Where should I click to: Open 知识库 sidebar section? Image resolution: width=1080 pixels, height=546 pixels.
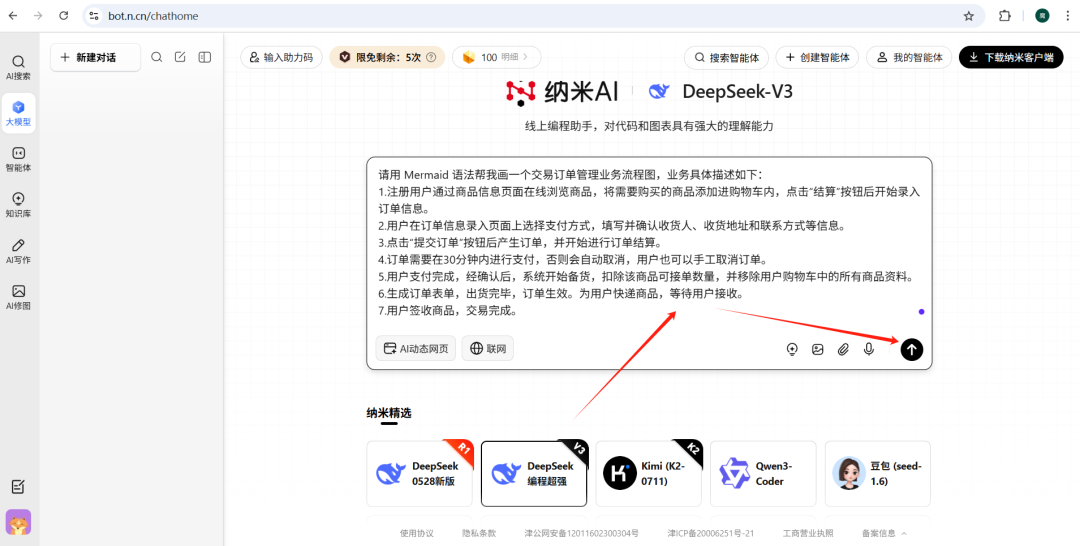(x=19, y=205)
